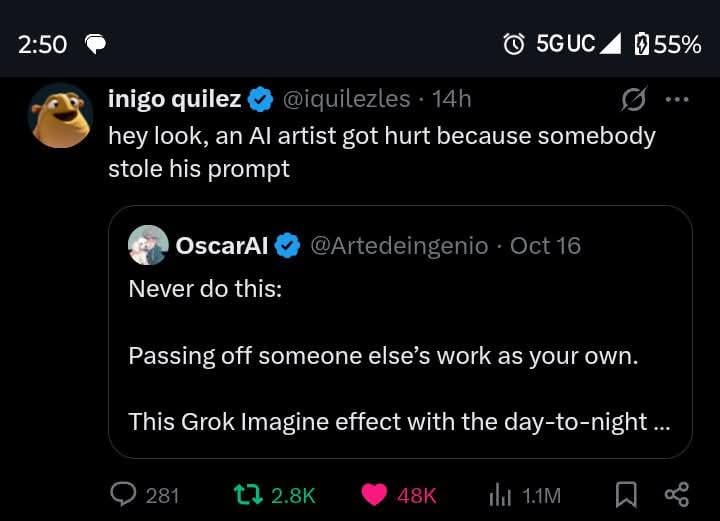Open the @iquilezles handle link
Screen dimensions: 720x521
pos(347,99)
